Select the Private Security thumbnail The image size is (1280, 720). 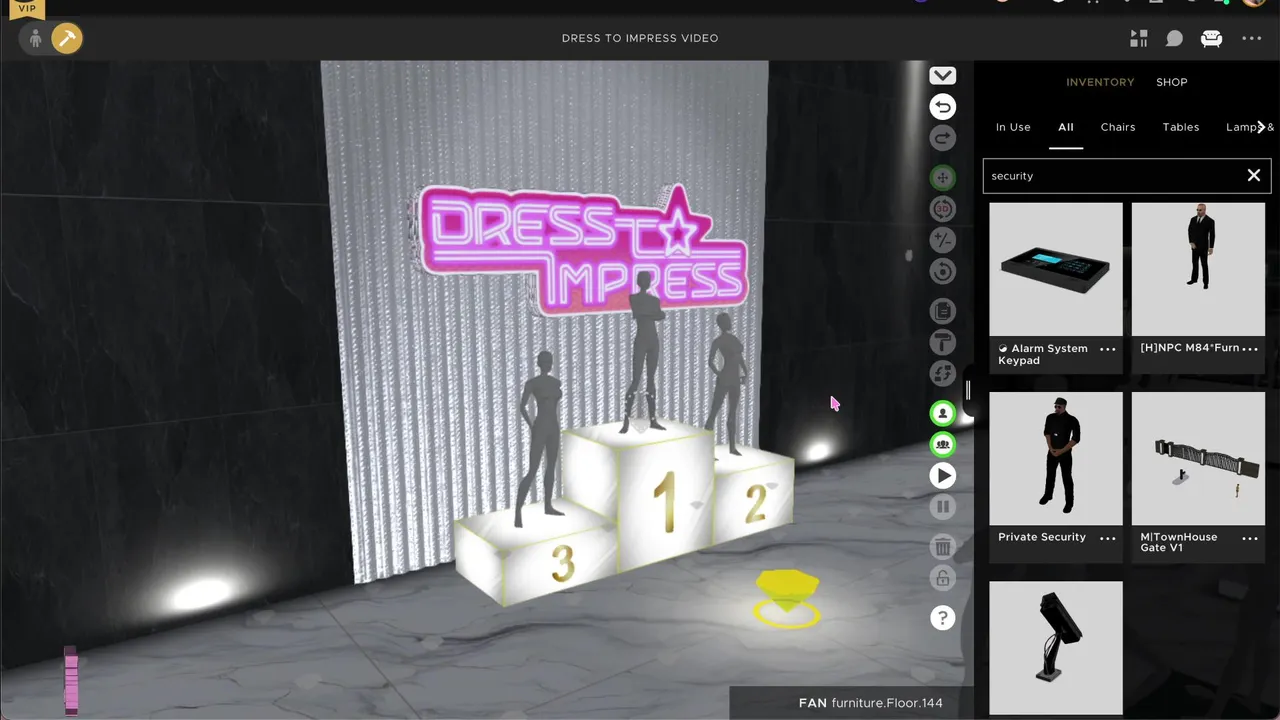[x=1056, y=458]
